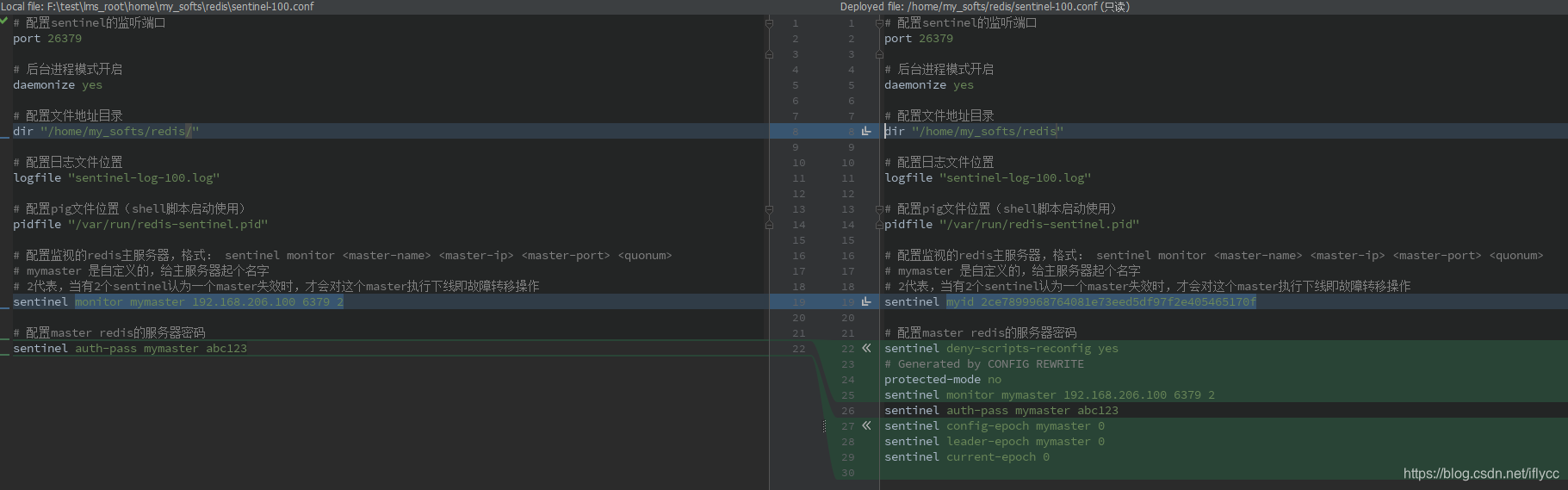The height and width of the screenshot is (490, 1568).
Task: Click '# 配置pig文件位置' comment in deployed pane
Action: (x=1001, y=209)
